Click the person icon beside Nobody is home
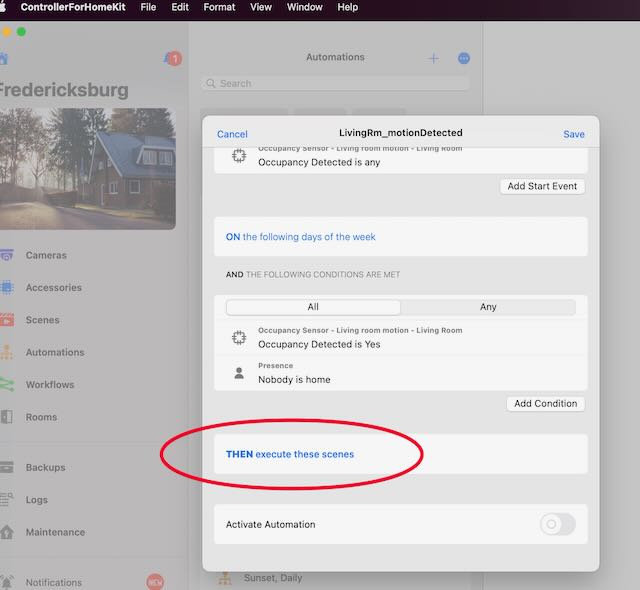 tap(239, 373)
